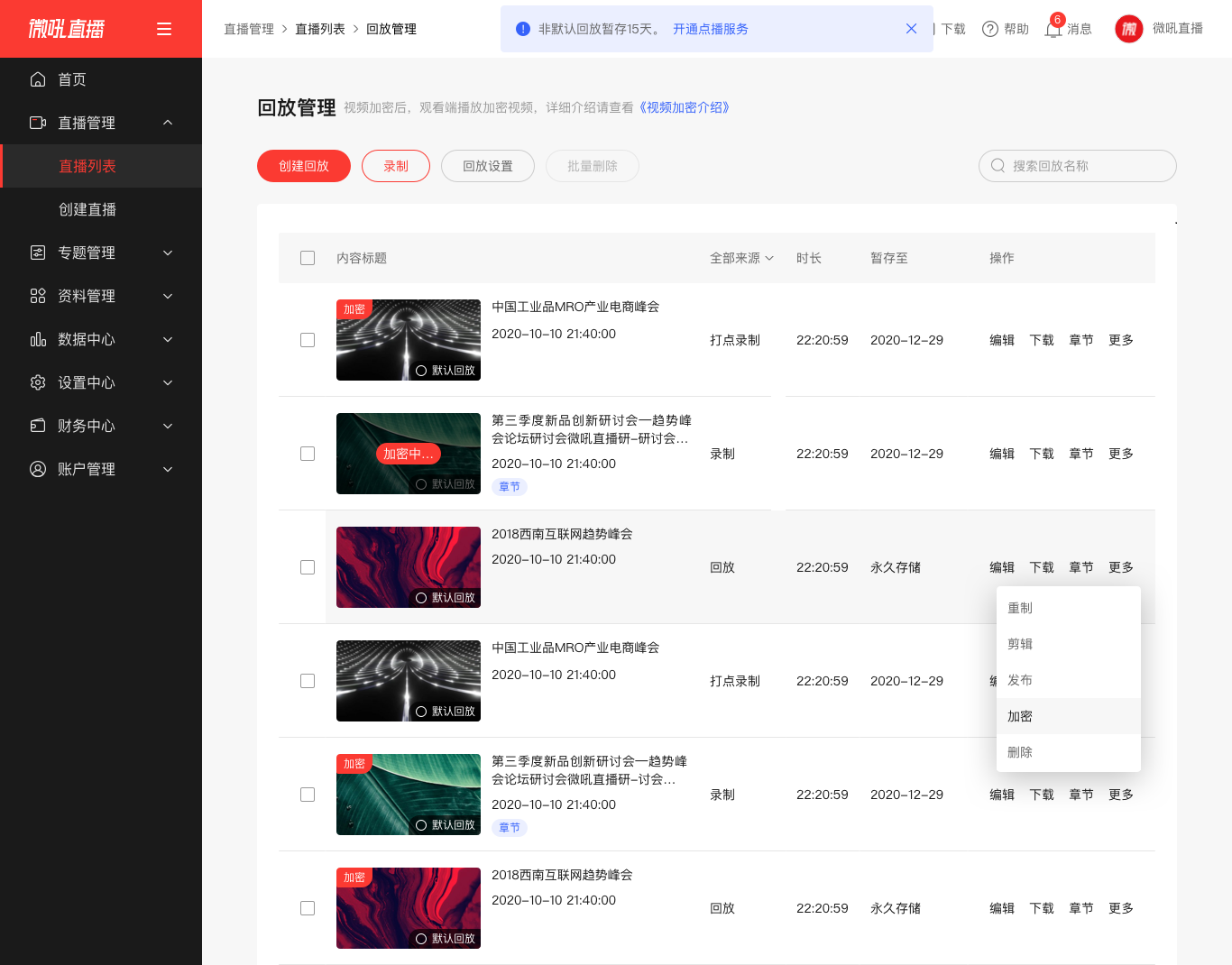Click 直播管理 in the breadcrumb

[x=249, y=29]
